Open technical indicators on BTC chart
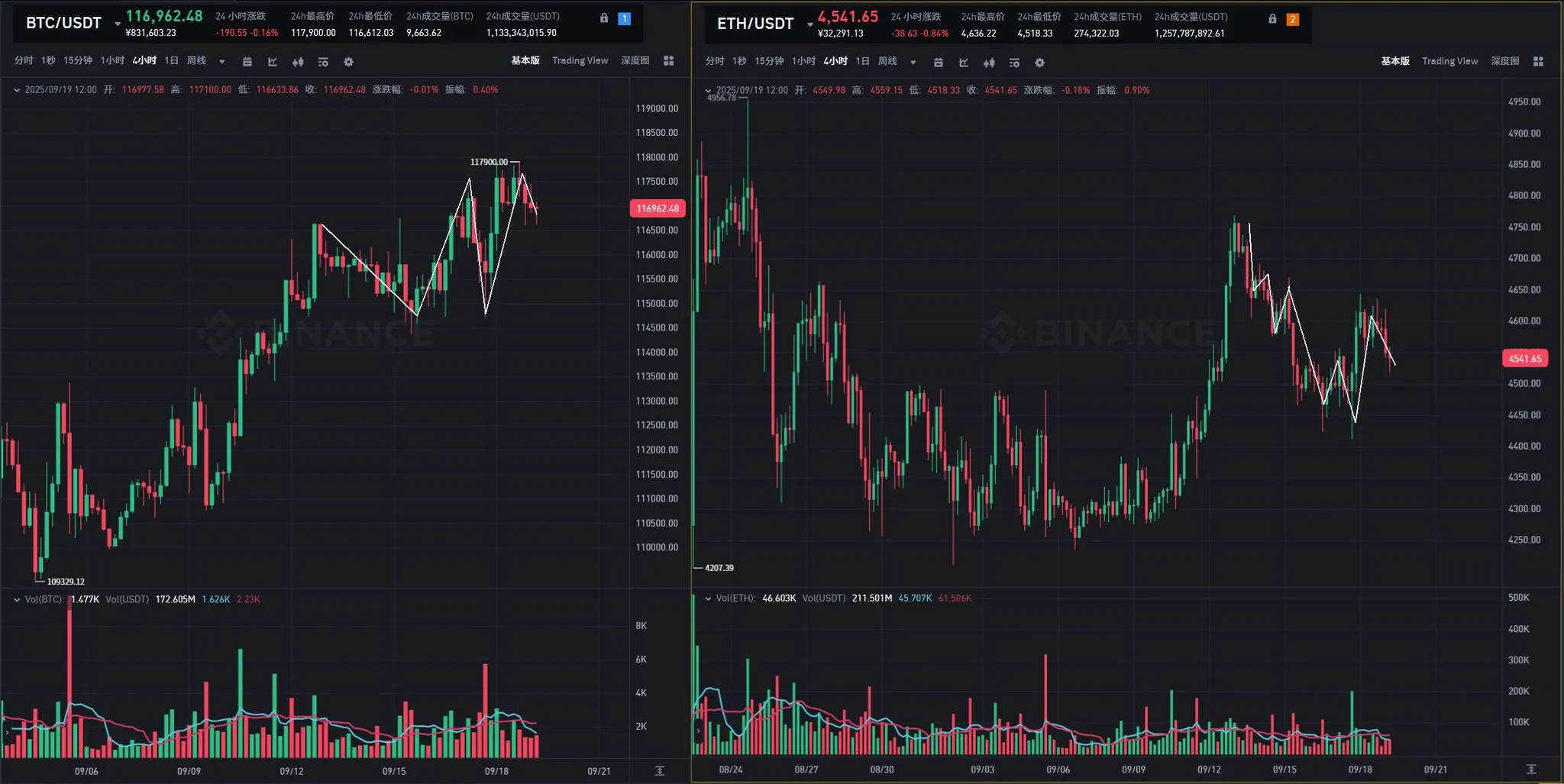 tap(273, 62)
